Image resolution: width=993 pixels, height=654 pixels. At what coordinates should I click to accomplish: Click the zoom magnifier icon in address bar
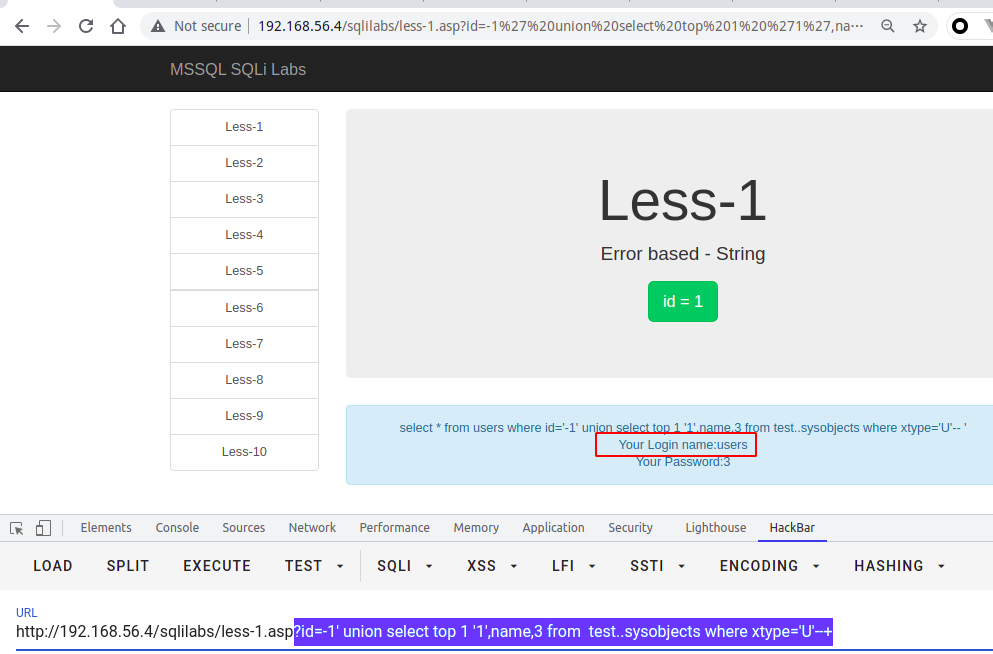click(x=888, y=26)
